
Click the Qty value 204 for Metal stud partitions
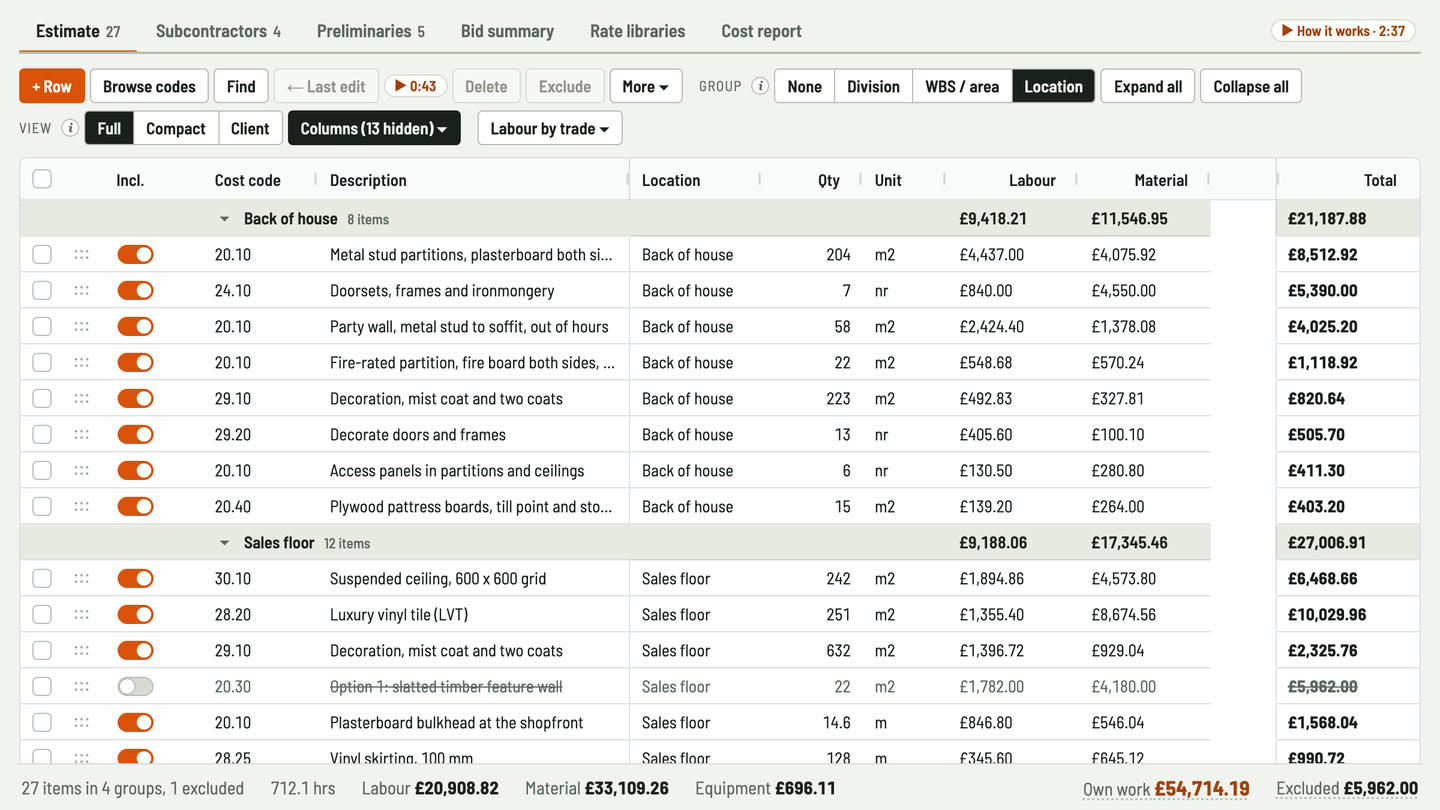click(838, 255)
